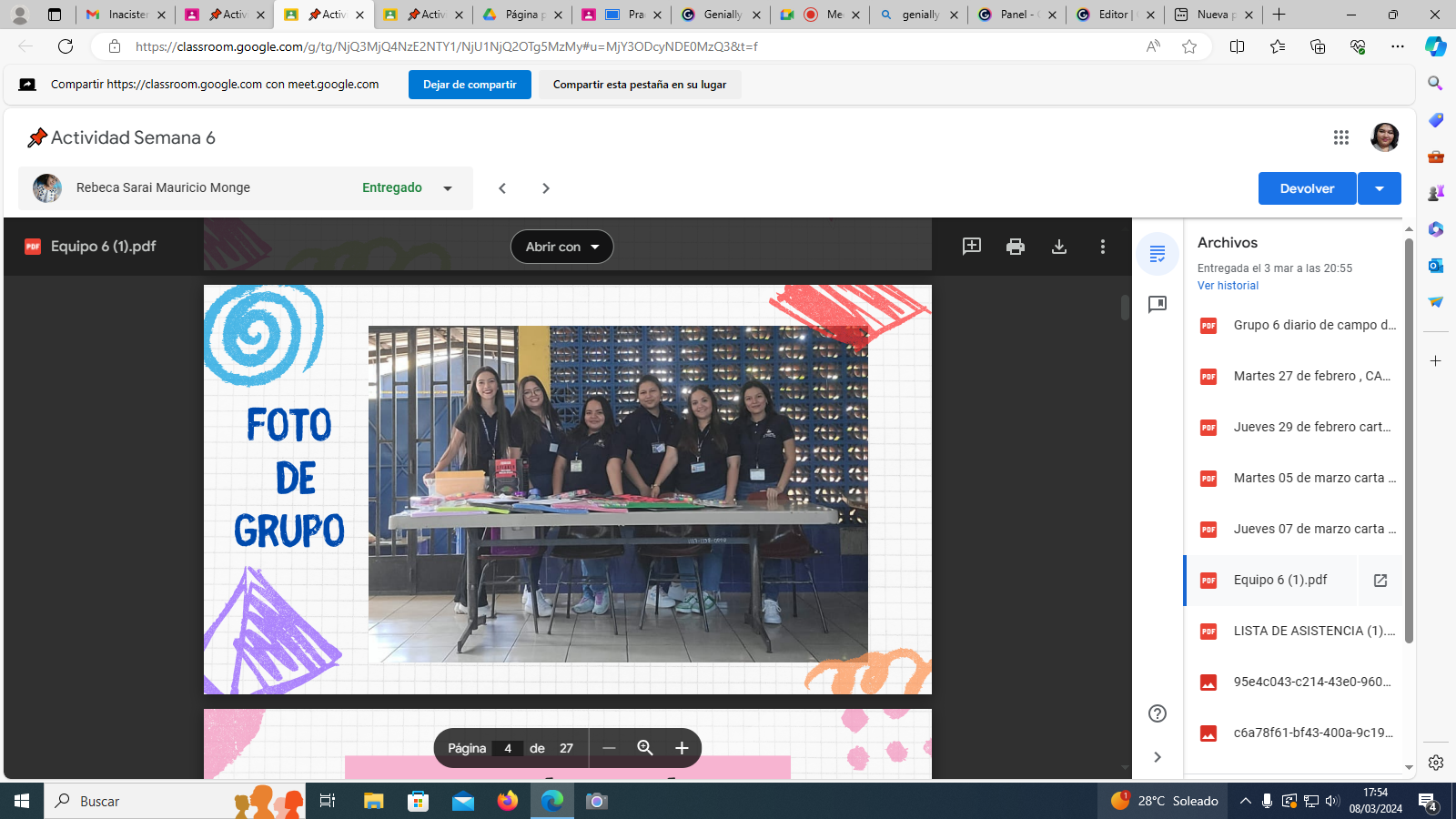Image resolution: width=1456 pixels, height=819 pixels.
Task: Expand the Devolver button options arrow
Action: coord(1380,188)
